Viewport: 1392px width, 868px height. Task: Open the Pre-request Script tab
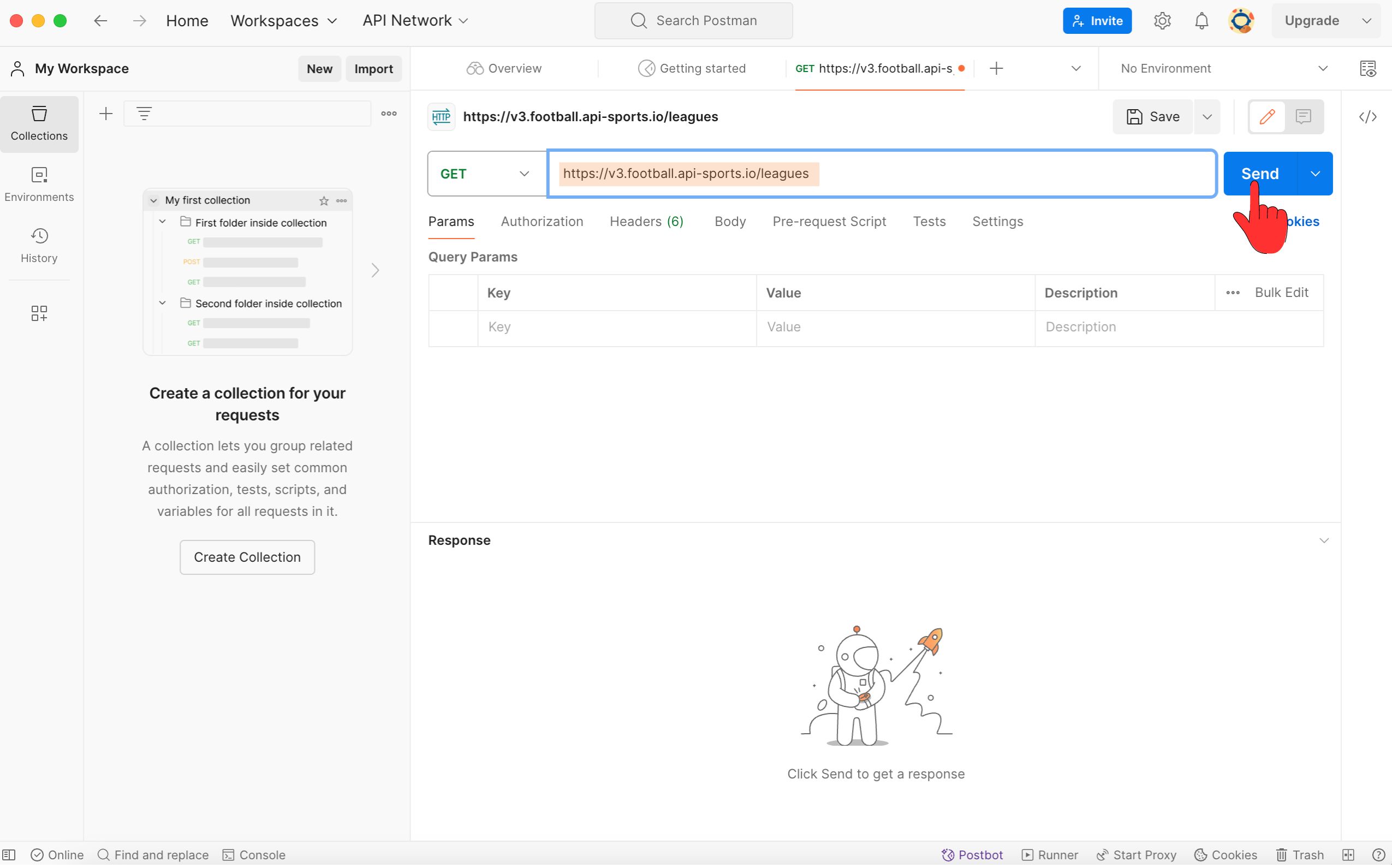point(829,222)
